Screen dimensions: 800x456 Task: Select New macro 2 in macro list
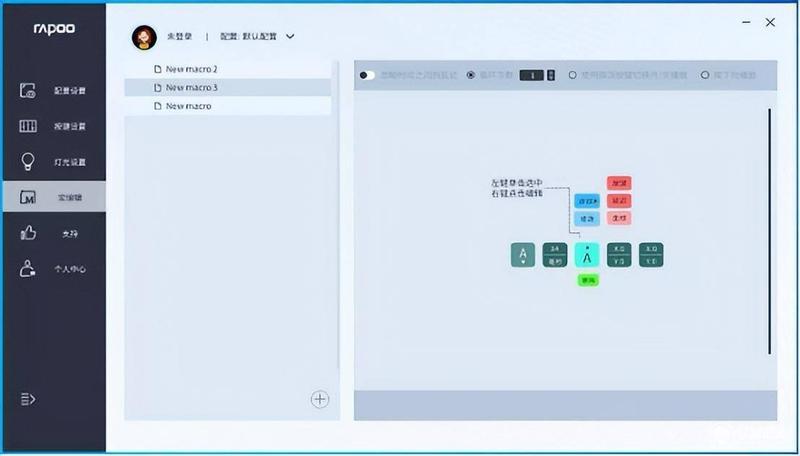pos(228,69)
